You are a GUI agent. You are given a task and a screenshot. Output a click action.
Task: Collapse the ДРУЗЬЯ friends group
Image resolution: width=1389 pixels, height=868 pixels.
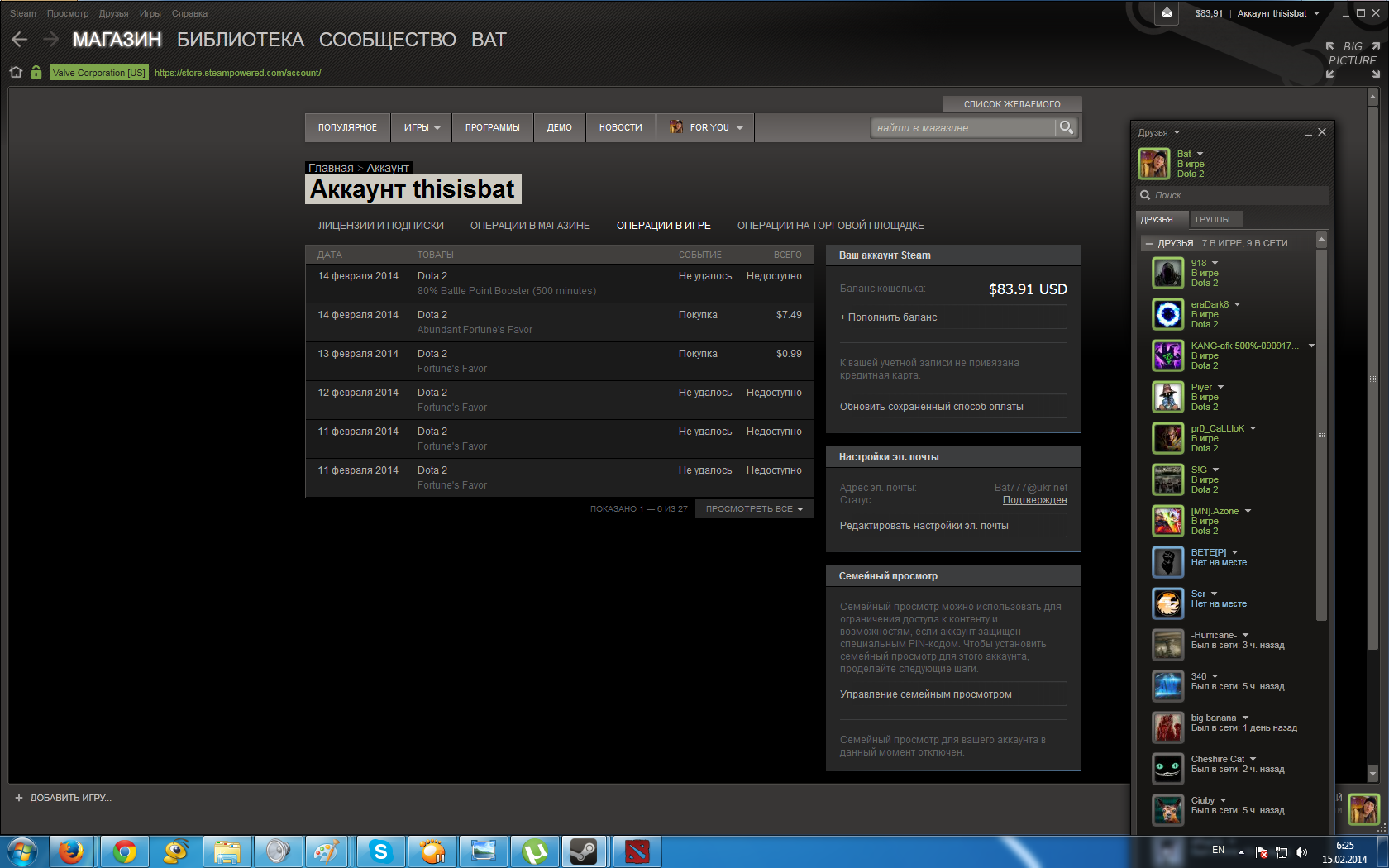[1149, 244]
